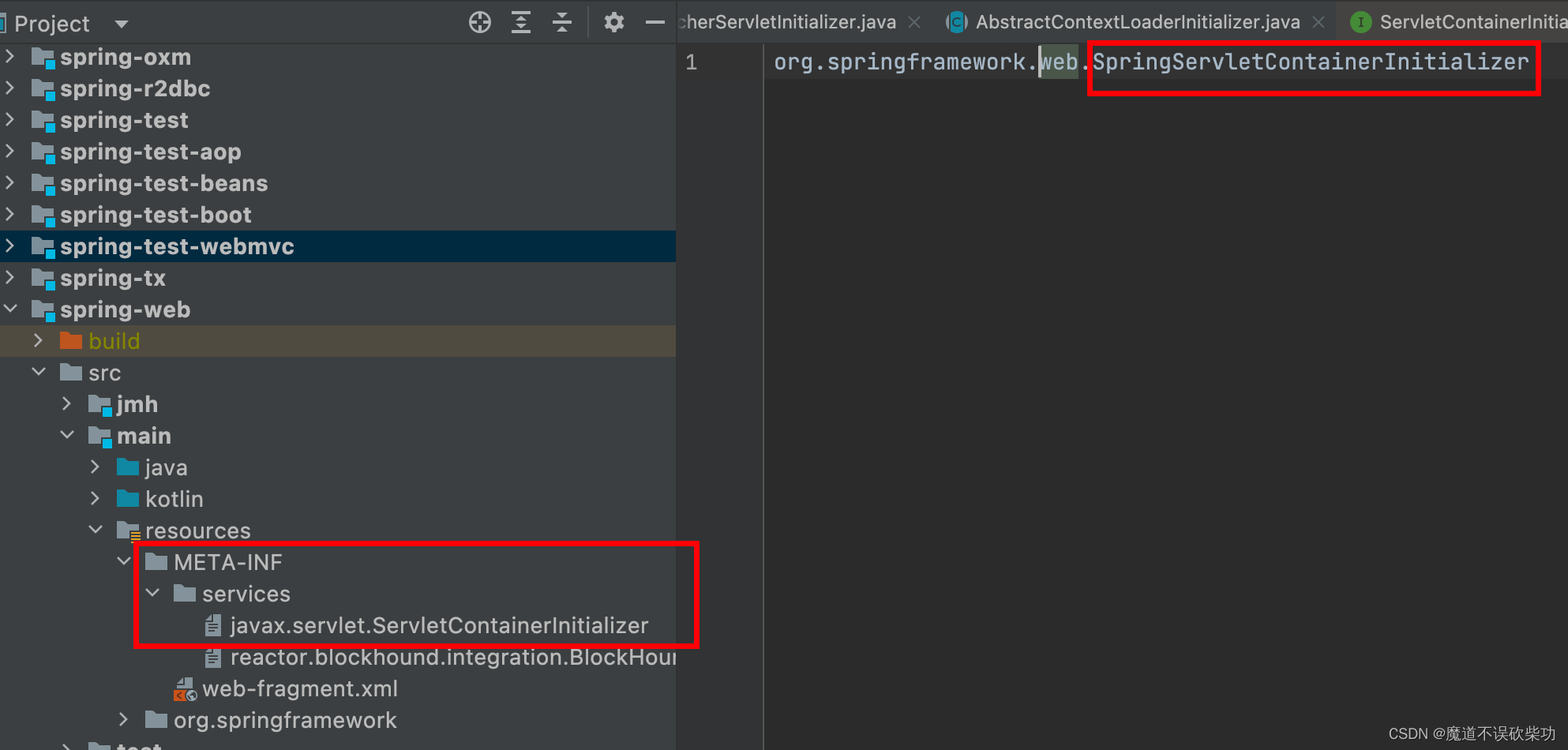
Task: Expand the spring-test module
Action: coord(10,120)
